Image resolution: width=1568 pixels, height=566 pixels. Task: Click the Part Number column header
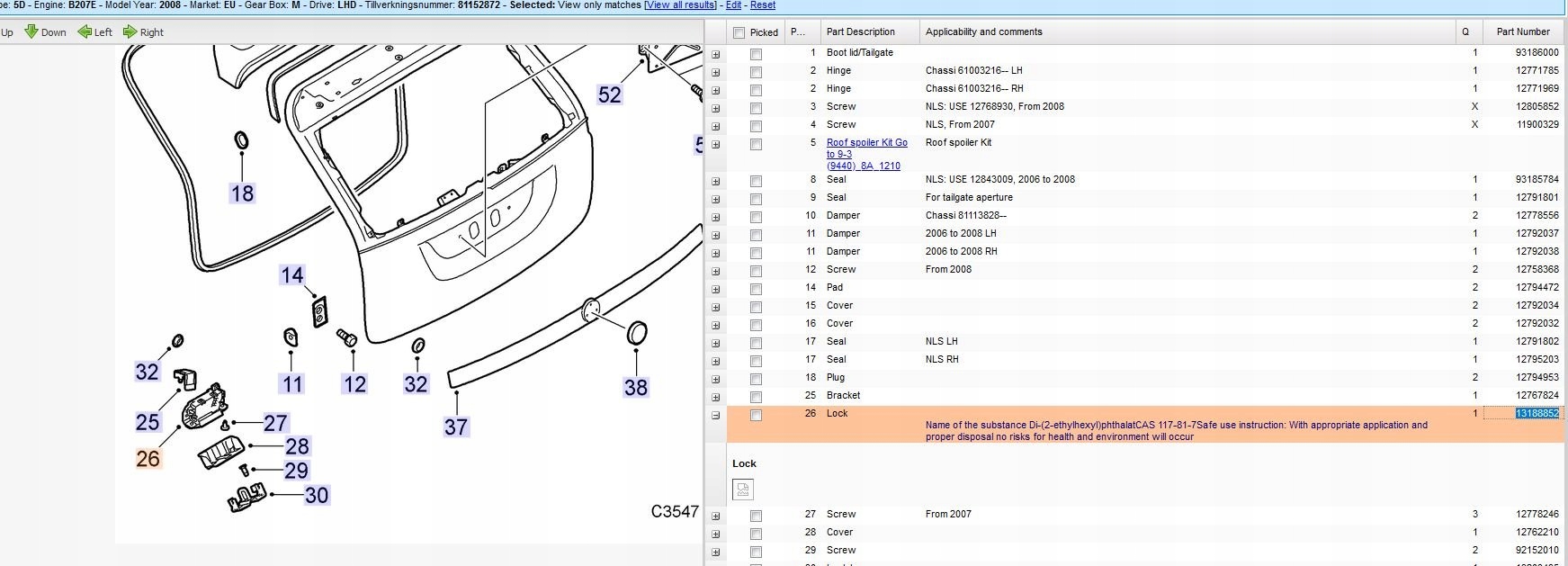[x=1523, y=31]
